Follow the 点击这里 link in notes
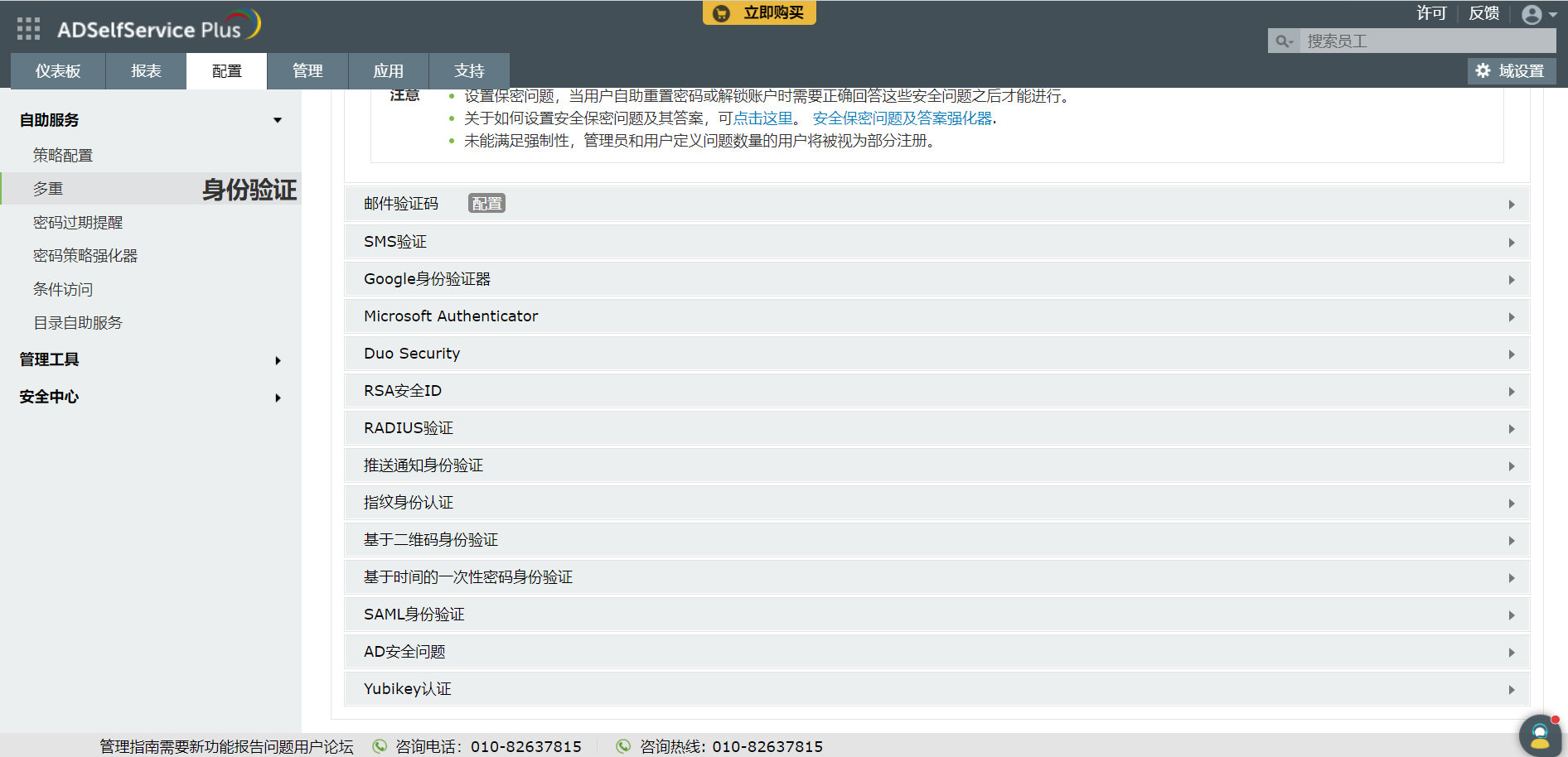This screenshot has height=757, width=1568. (763, 118)
